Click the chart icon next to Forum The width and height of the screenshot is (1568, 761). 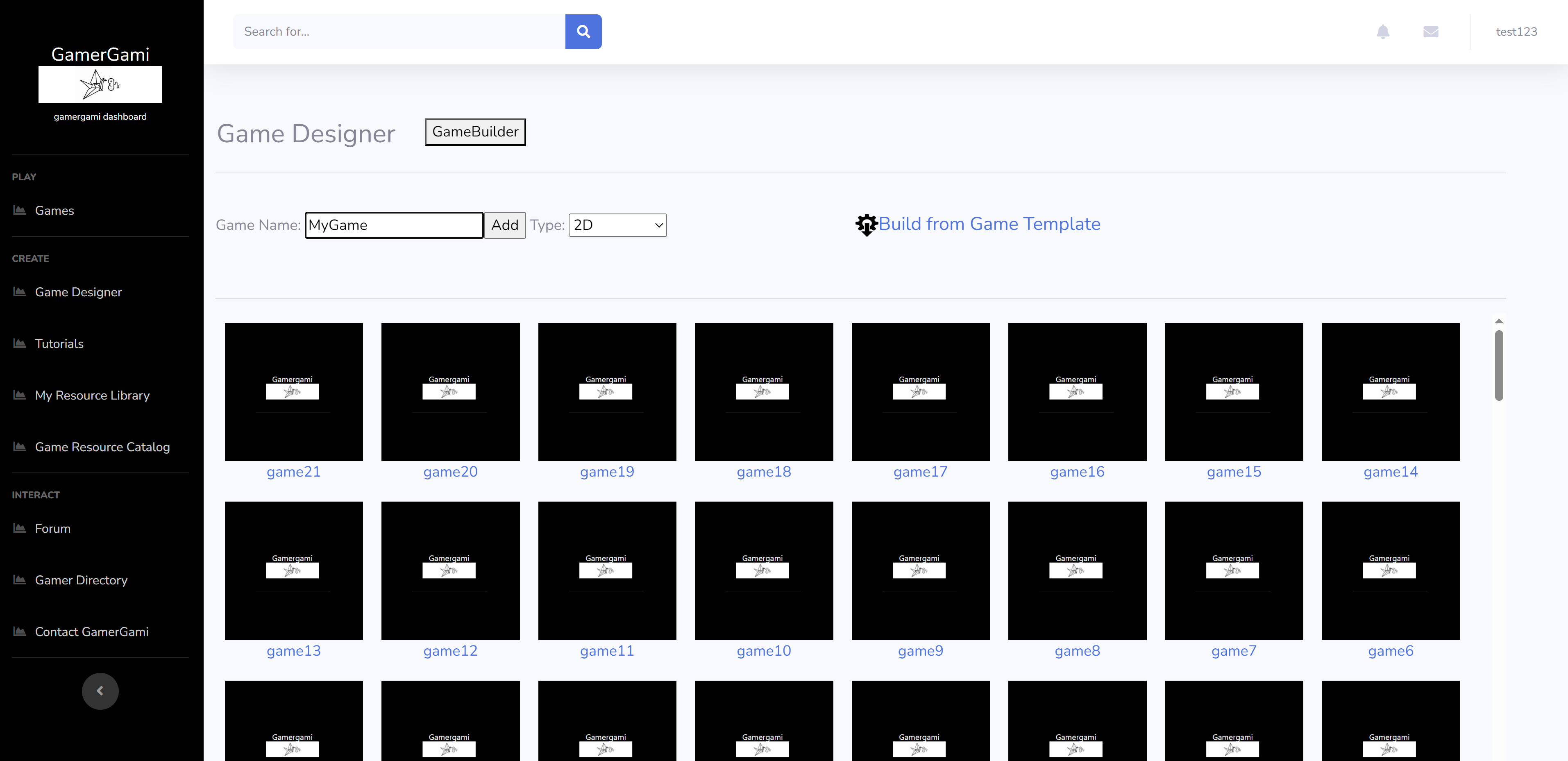click(20, 528)
